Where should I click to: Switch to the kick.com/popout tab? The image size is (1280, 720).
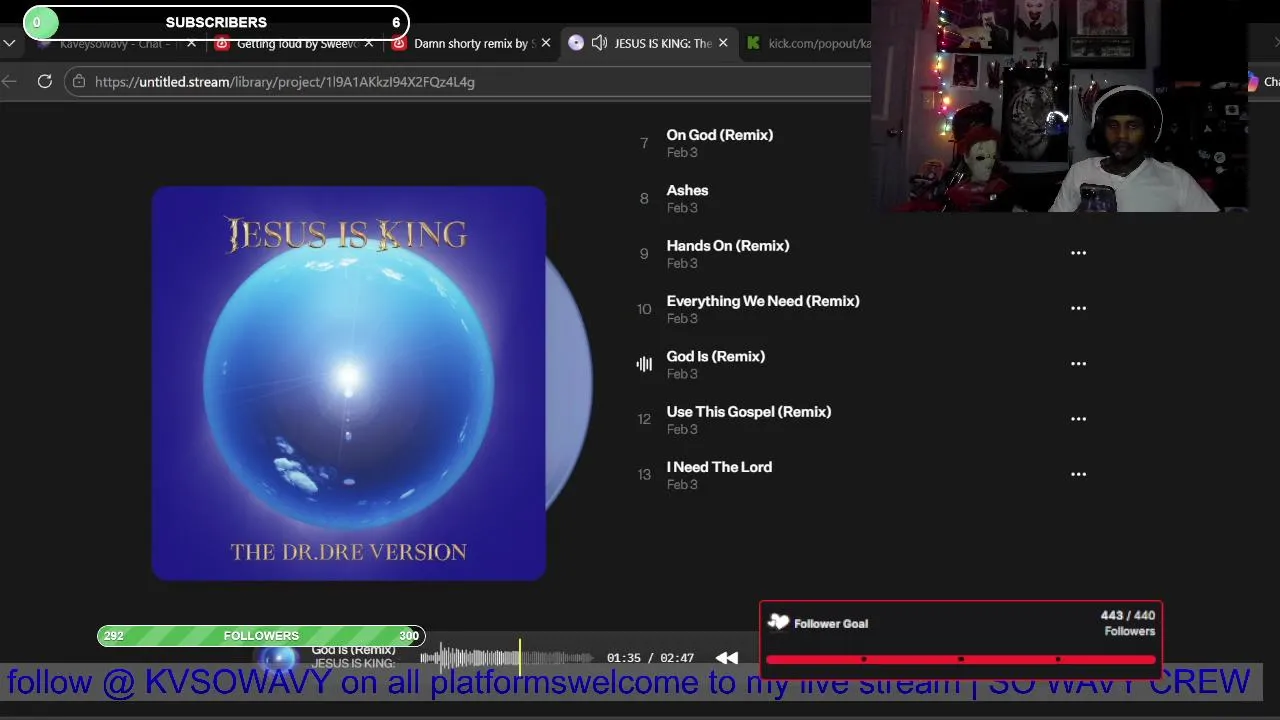tap(810, 43)
